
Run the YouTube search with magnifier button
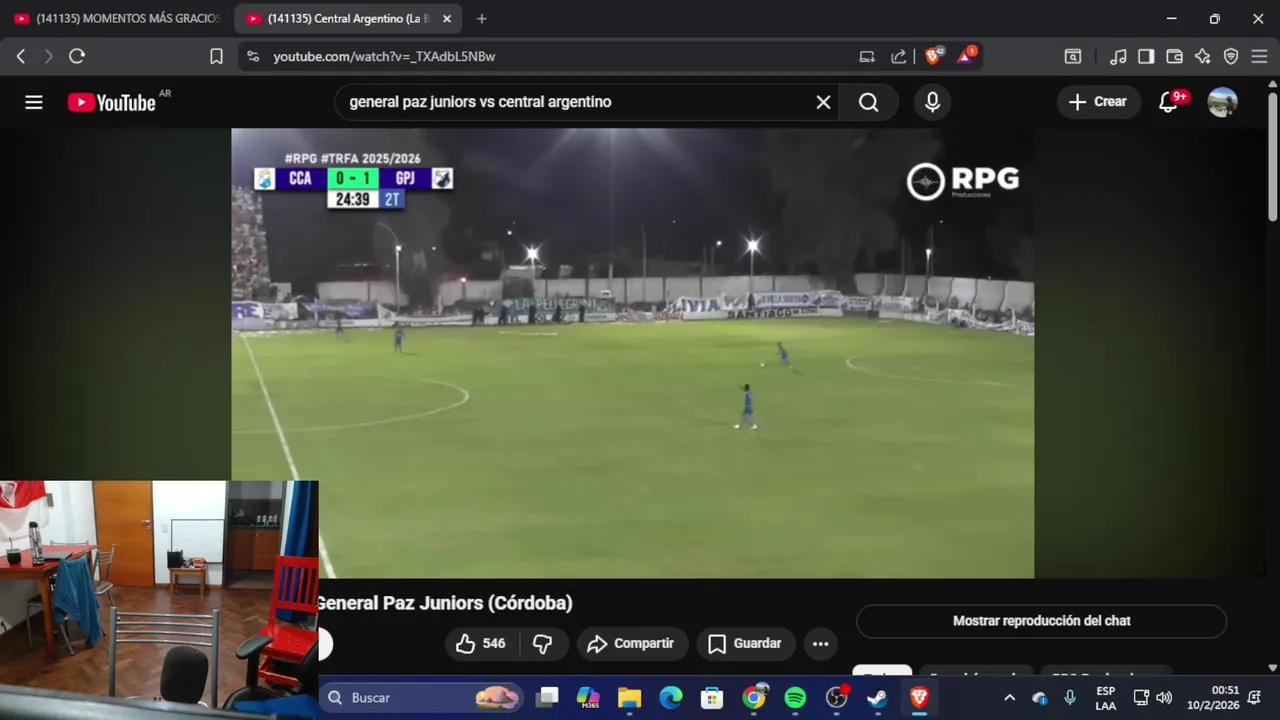[x=868, y=102]
